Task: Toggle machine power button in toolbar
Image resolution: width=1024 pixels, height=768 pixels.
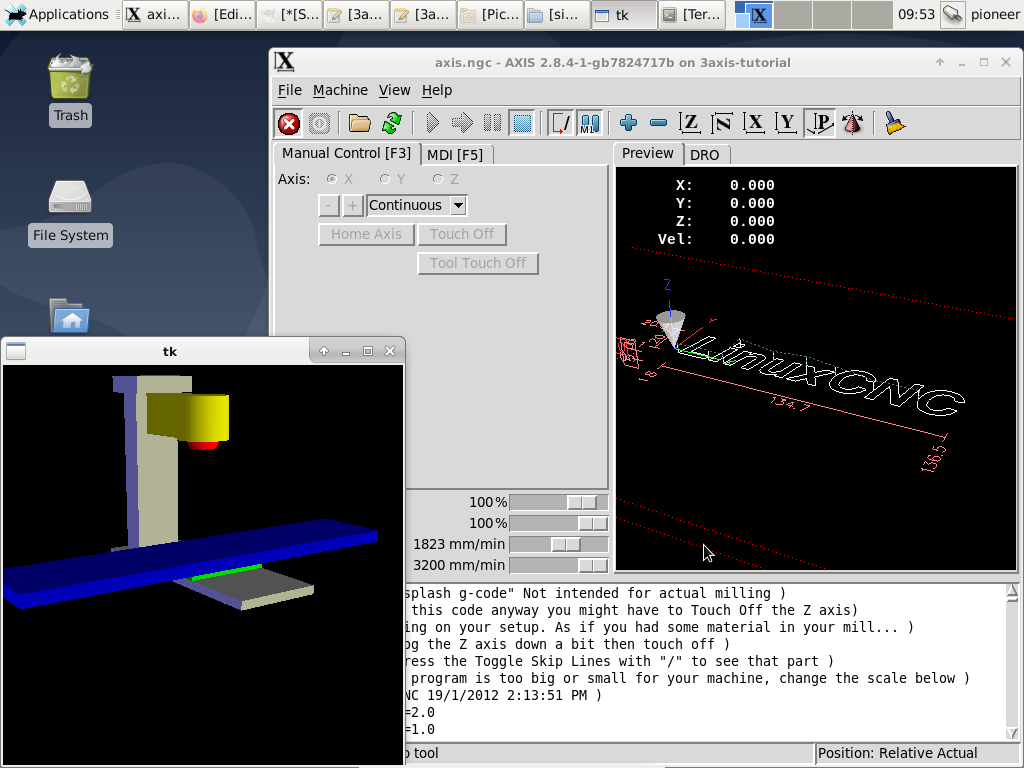Action: [x=319, y=123]
